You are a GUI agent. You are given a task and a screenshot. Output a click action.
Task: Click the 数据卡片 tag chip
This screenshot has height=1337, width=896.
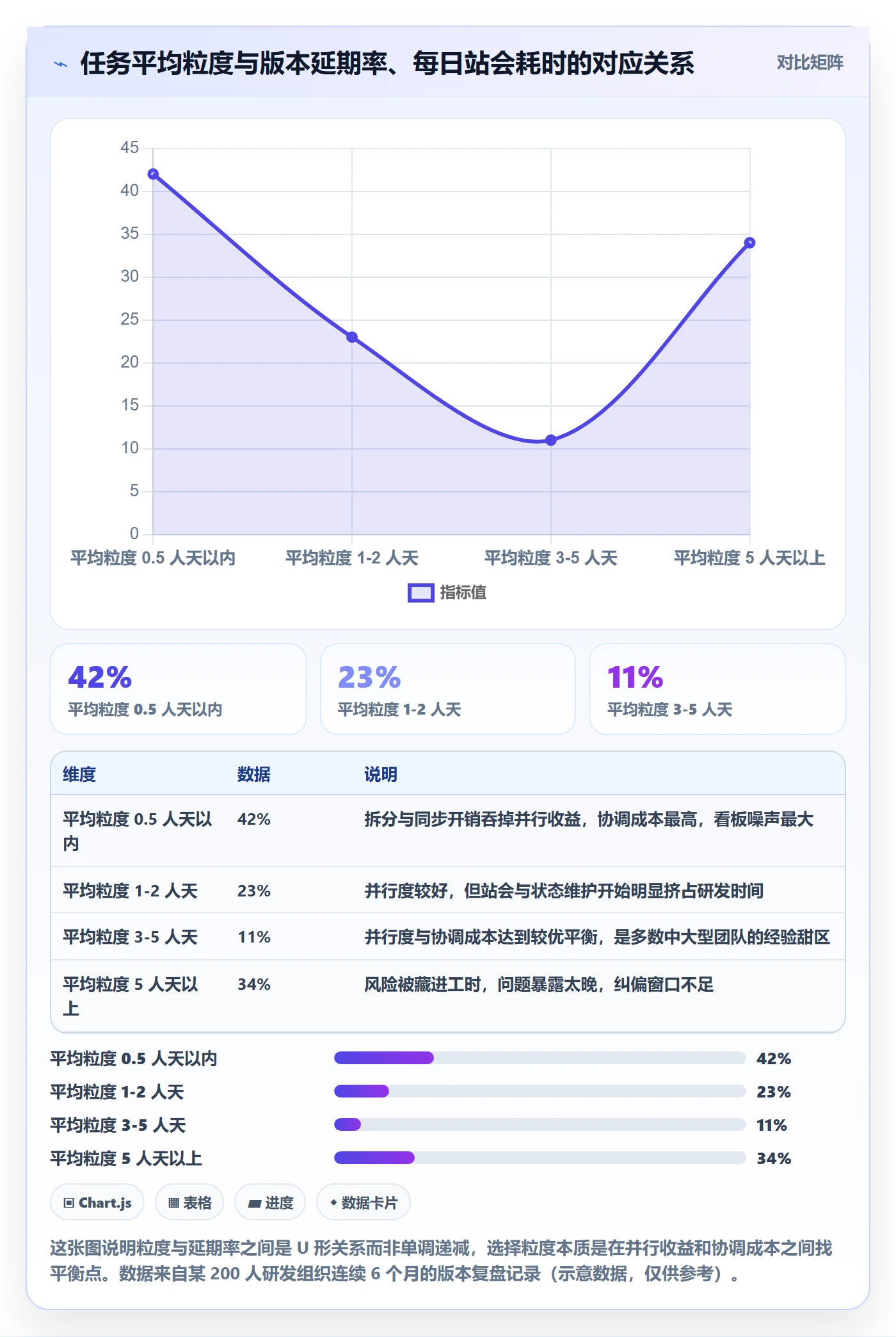click(364, 1203)
